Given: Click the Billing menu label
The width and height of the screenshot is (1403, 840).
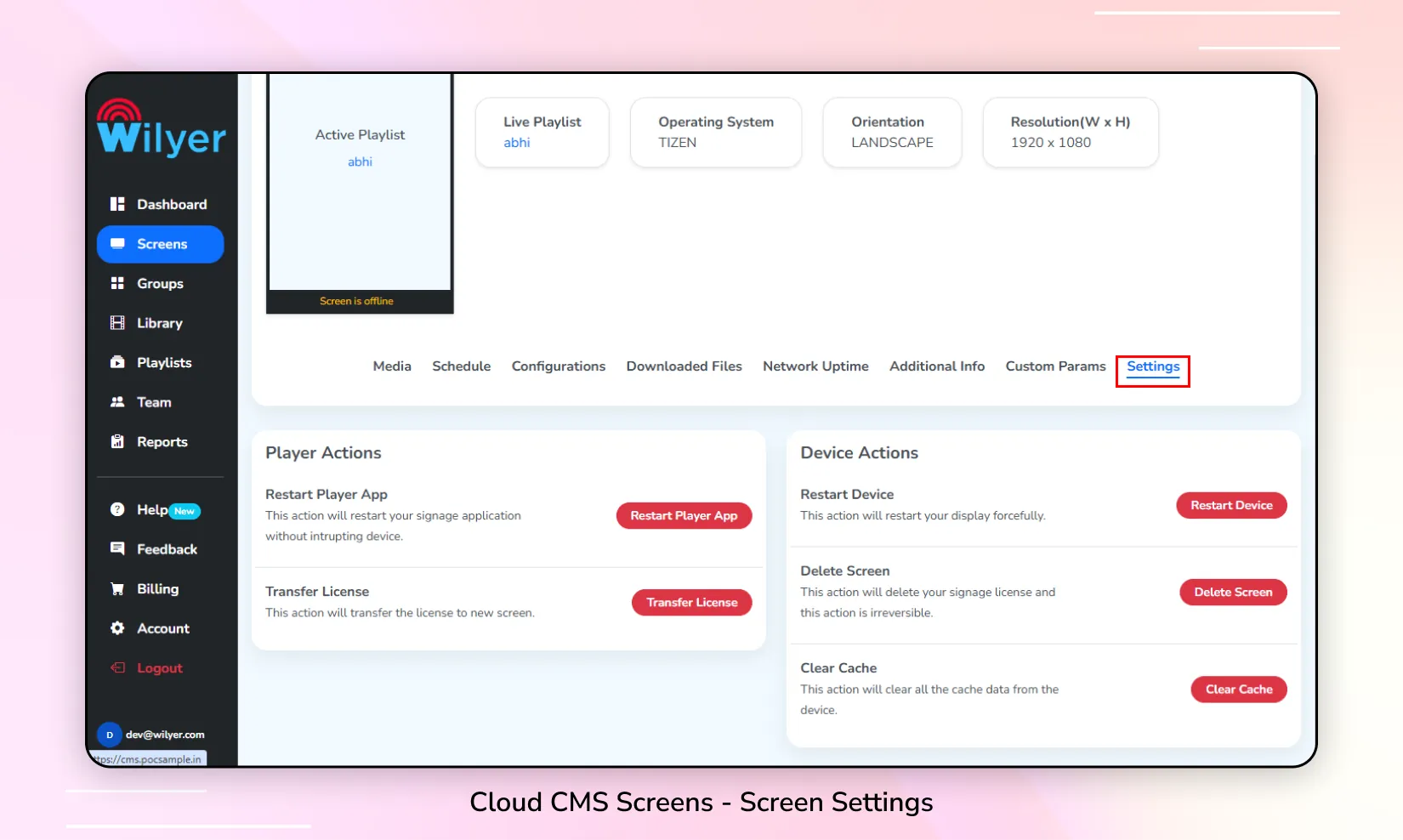Looking at the screenshot, I should tap(157, 588).
